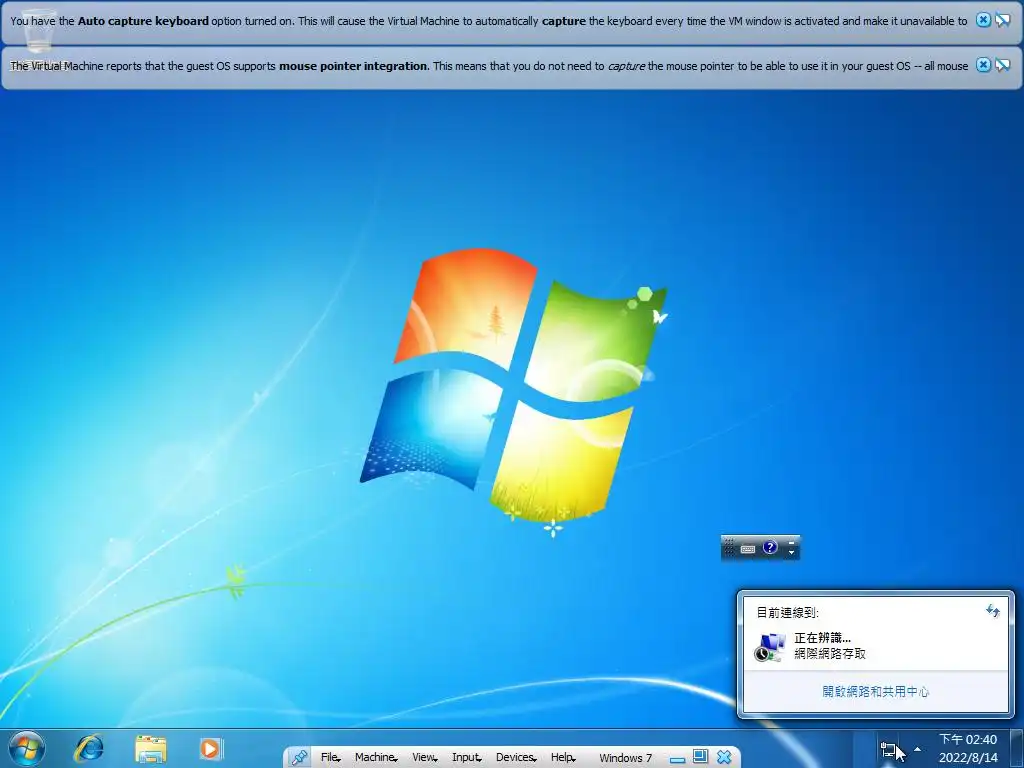
Task: Minimize the VM using mini toolbar button
Action: click(677, 759)
